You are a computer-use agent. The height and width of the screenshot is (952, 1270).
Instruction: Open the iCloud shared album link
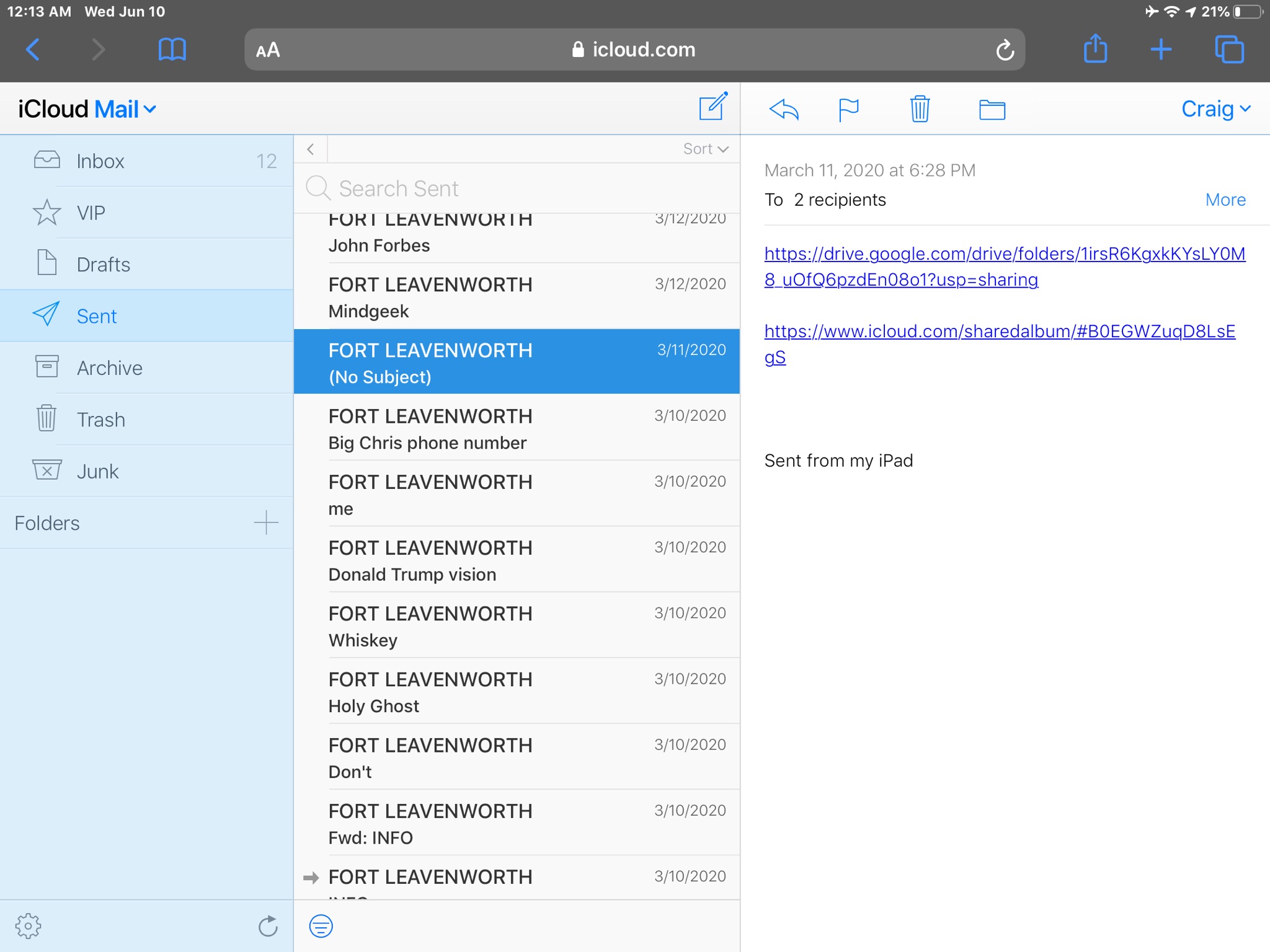1000,344
